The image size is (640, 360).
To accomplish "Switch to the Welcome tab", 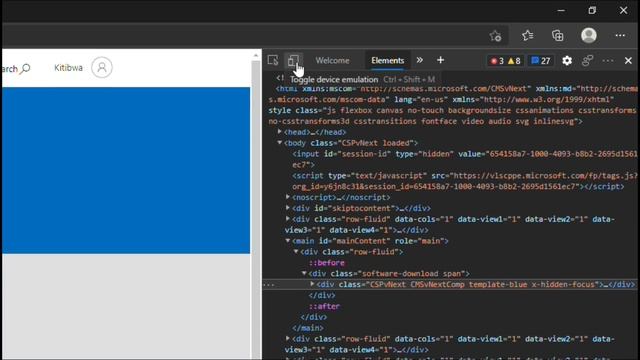I will click(332, 60).
